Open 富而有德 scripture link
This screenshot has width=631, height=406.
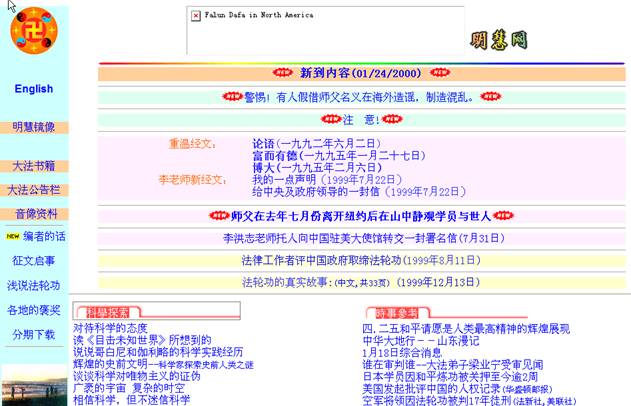click(339, 156)
